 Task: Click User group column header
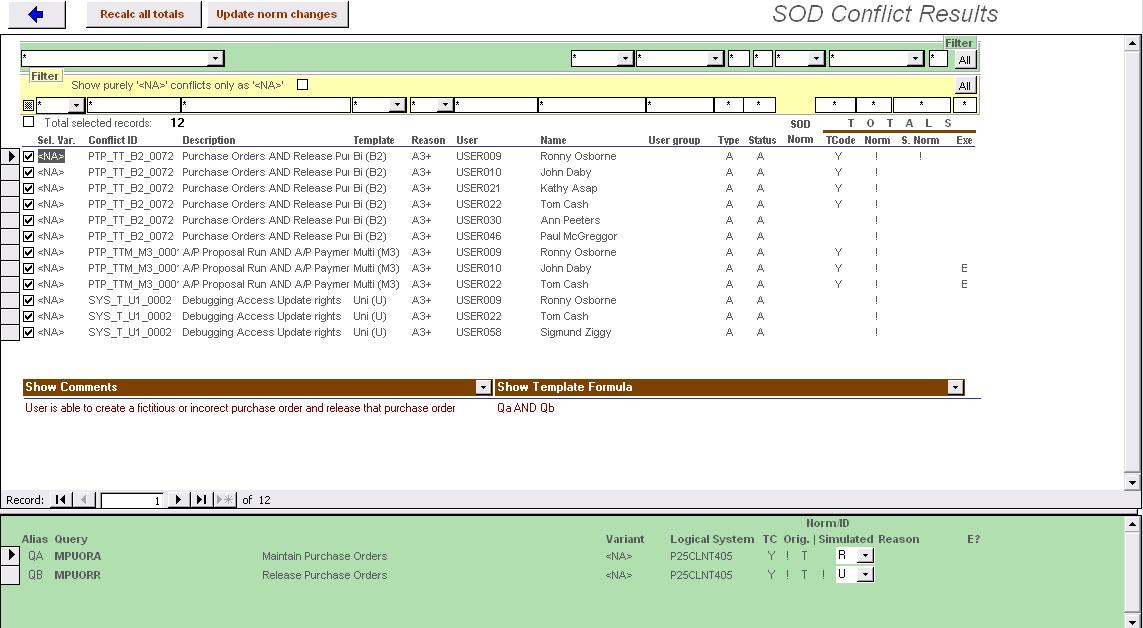click(x=674, y=140)
